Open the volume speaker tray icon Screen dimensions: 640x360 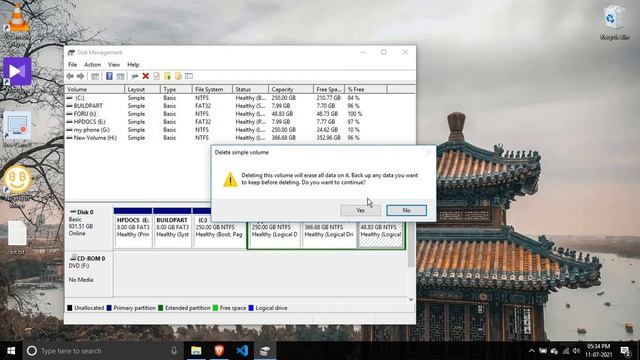[576, 351]
